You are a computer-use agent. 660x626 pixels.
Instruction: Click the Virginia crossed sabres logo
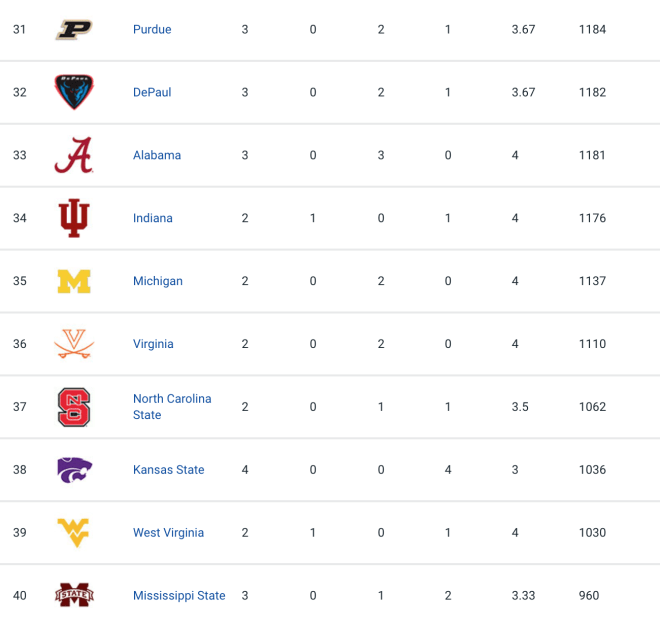click(x=74, y=344)
